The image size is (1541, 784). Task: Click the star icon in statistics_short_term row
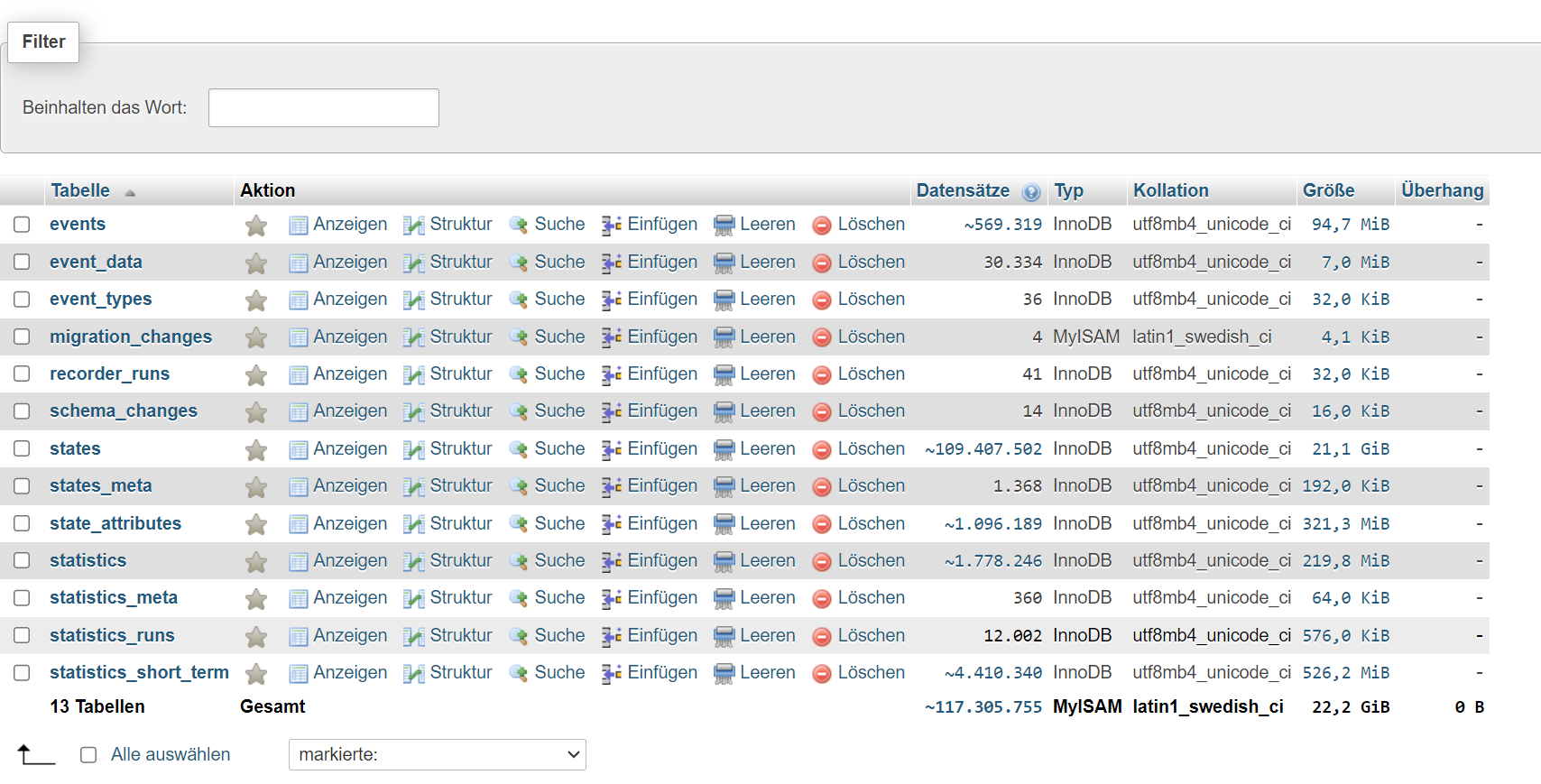click(x=256, y=674)
